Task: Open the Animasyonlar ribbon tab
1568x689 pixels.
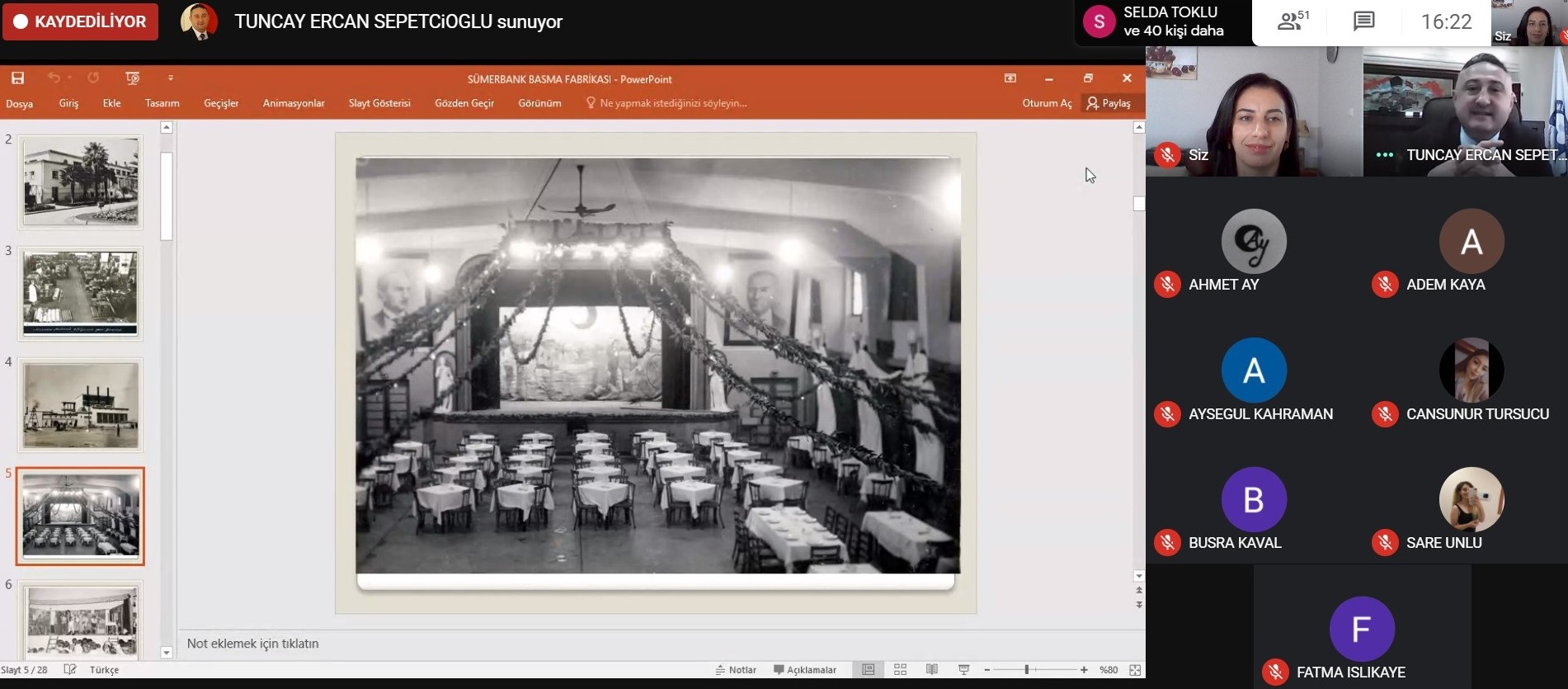Action: click(294, 103)
